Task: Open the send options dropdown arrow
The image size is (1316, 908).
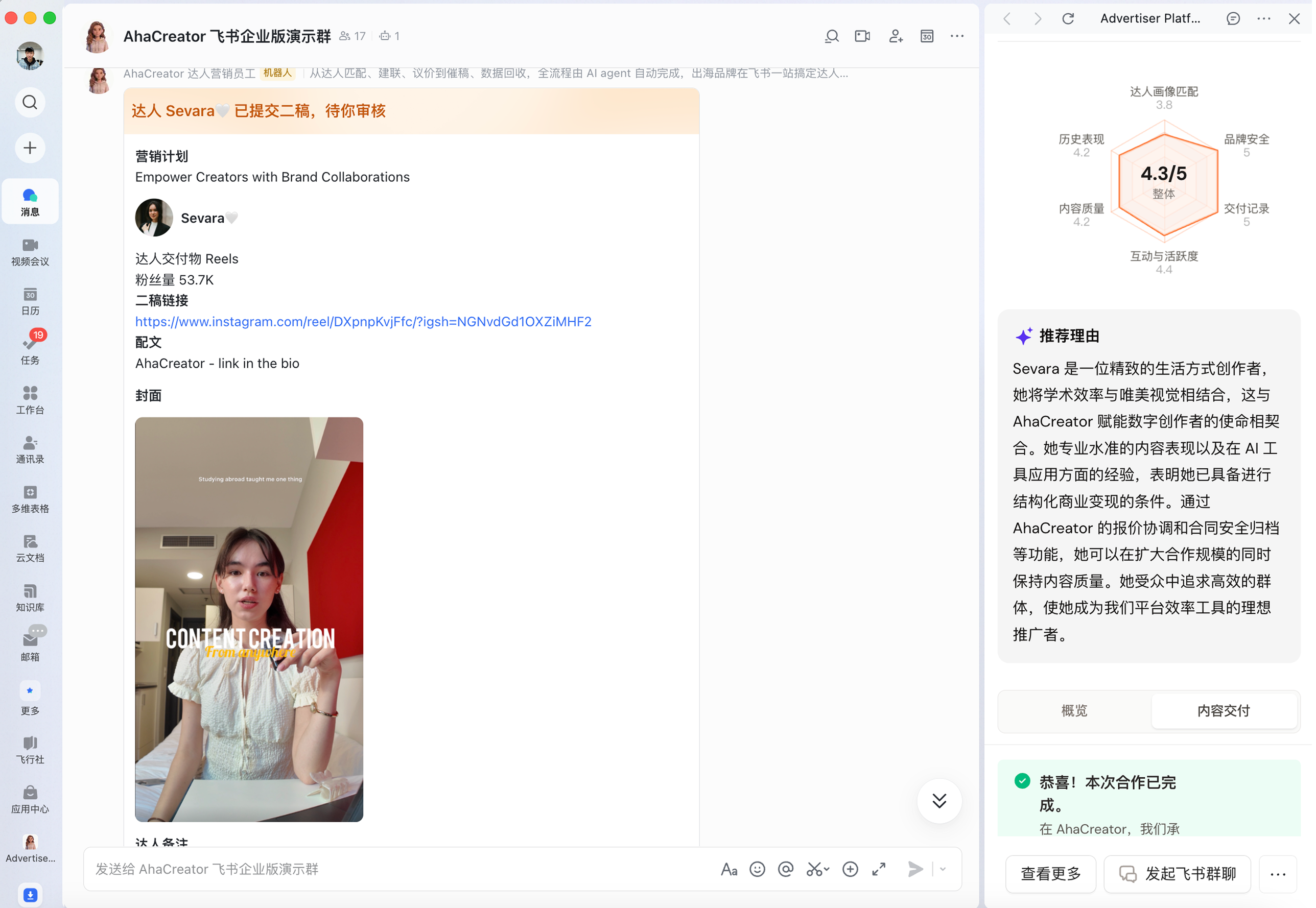Action: [x=943, y=869]
